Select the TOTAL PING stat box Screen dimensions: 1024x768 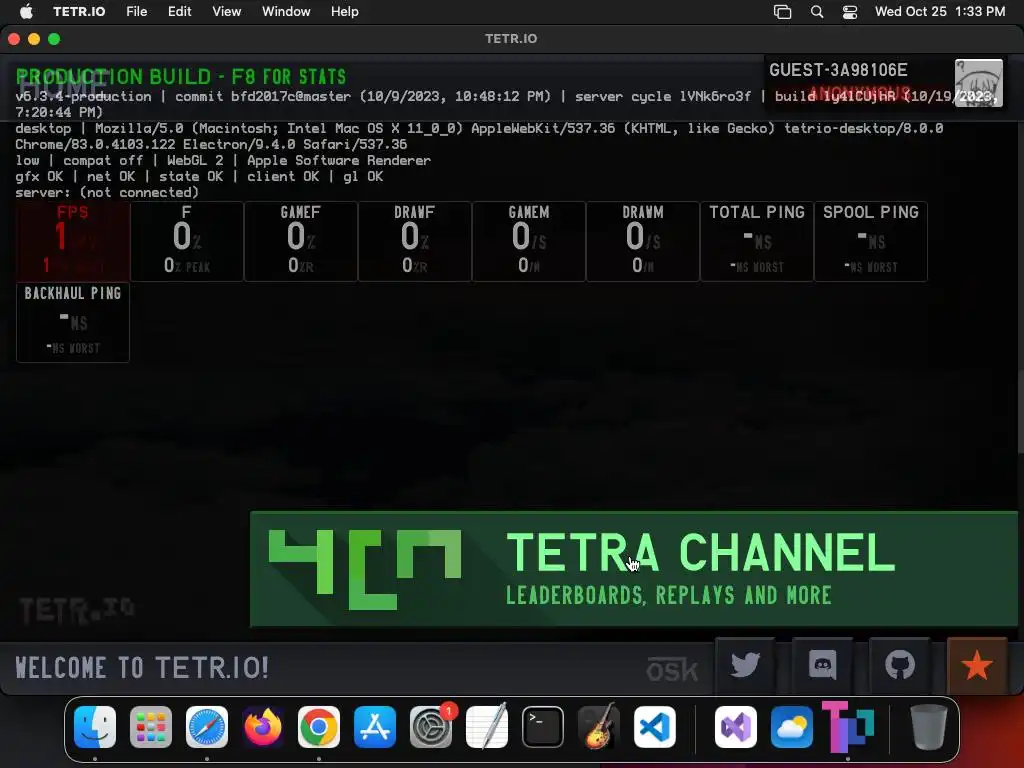pyautogui.click(x=756, y=241)
